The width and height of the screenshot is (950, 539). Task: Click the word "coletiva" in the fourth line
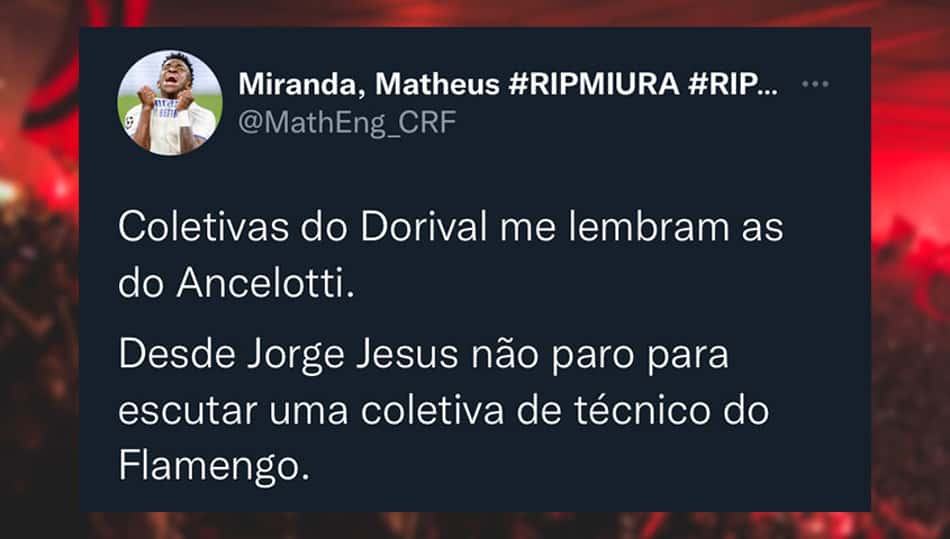pos(433,410)
